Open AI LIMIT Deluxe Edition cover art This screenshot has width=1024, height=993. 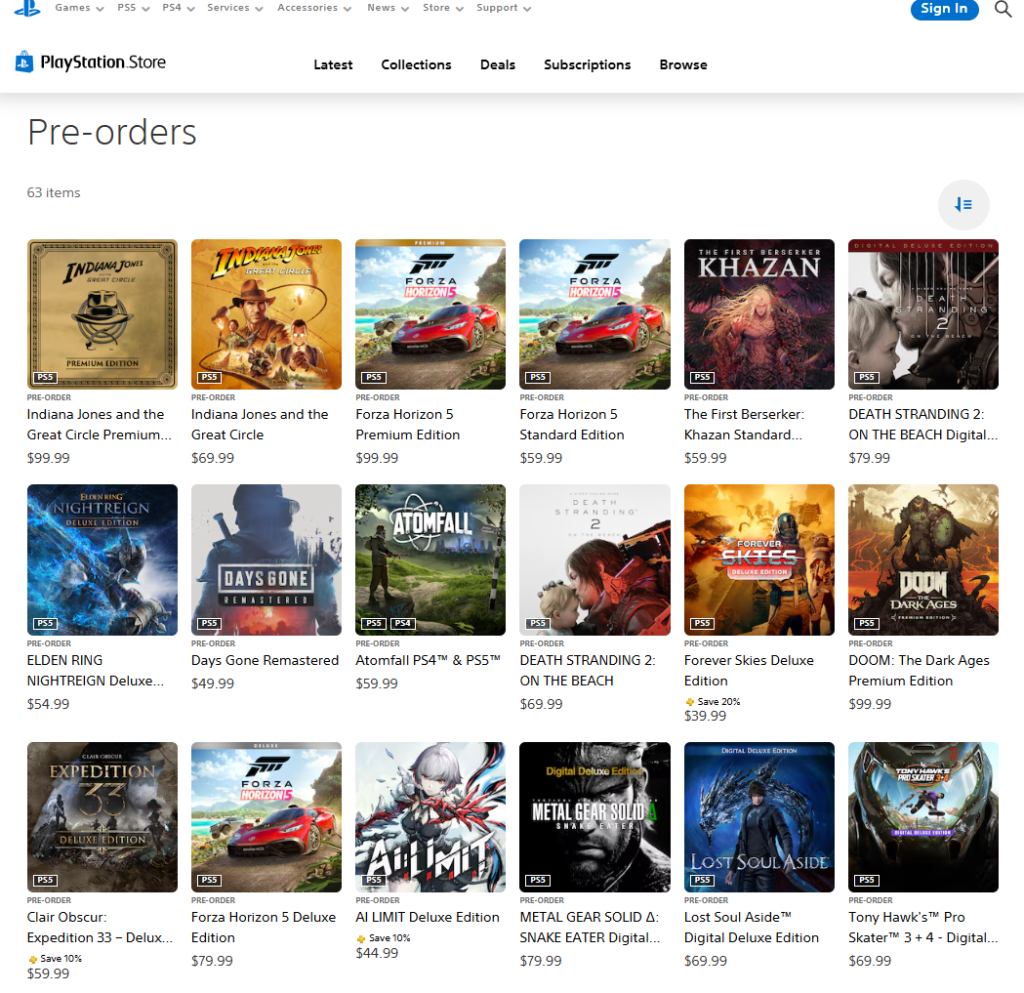tap(430, 817)
